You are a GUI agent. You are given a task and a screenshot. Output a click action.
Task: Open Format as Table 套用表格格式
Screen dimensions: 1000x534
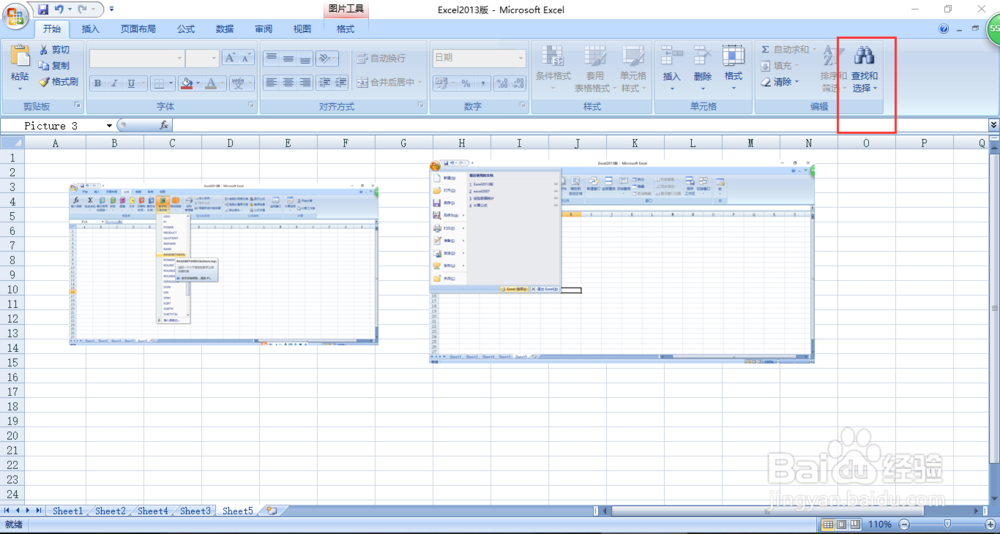595,69
